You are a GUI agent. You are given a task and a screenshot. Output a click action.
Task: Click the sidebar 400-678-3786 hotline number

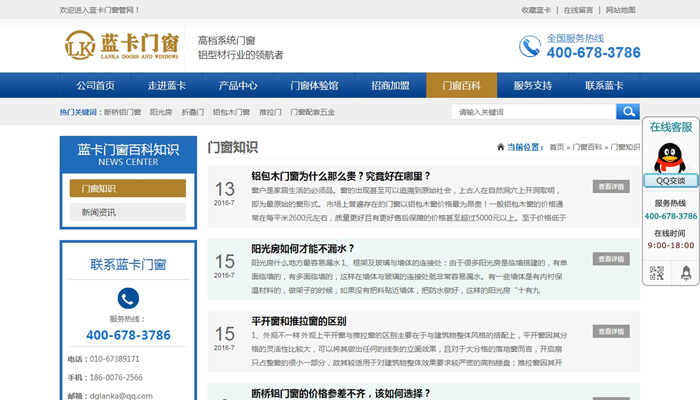point(128,335)
